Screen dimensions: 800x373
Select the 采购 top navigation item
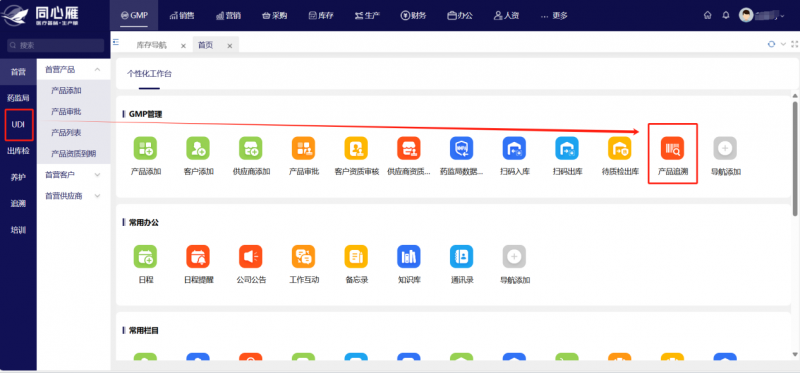point(274,16)
